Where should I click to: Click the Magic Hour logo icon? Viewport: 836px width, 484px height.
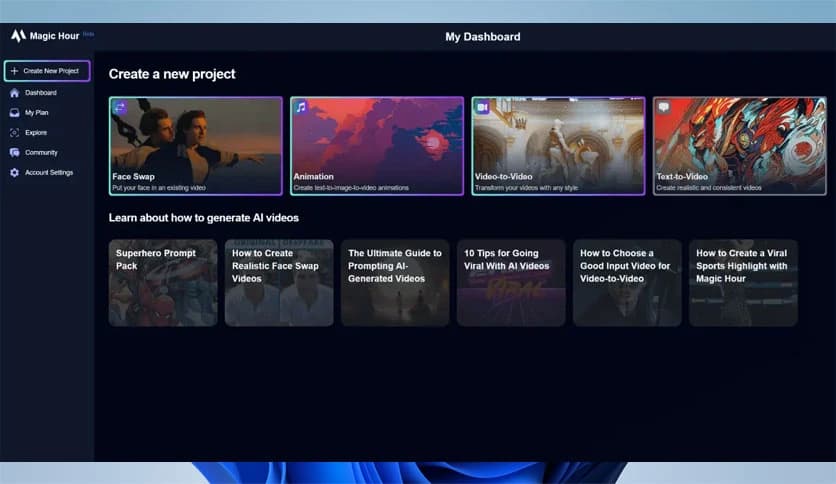(x=18, y=36)
